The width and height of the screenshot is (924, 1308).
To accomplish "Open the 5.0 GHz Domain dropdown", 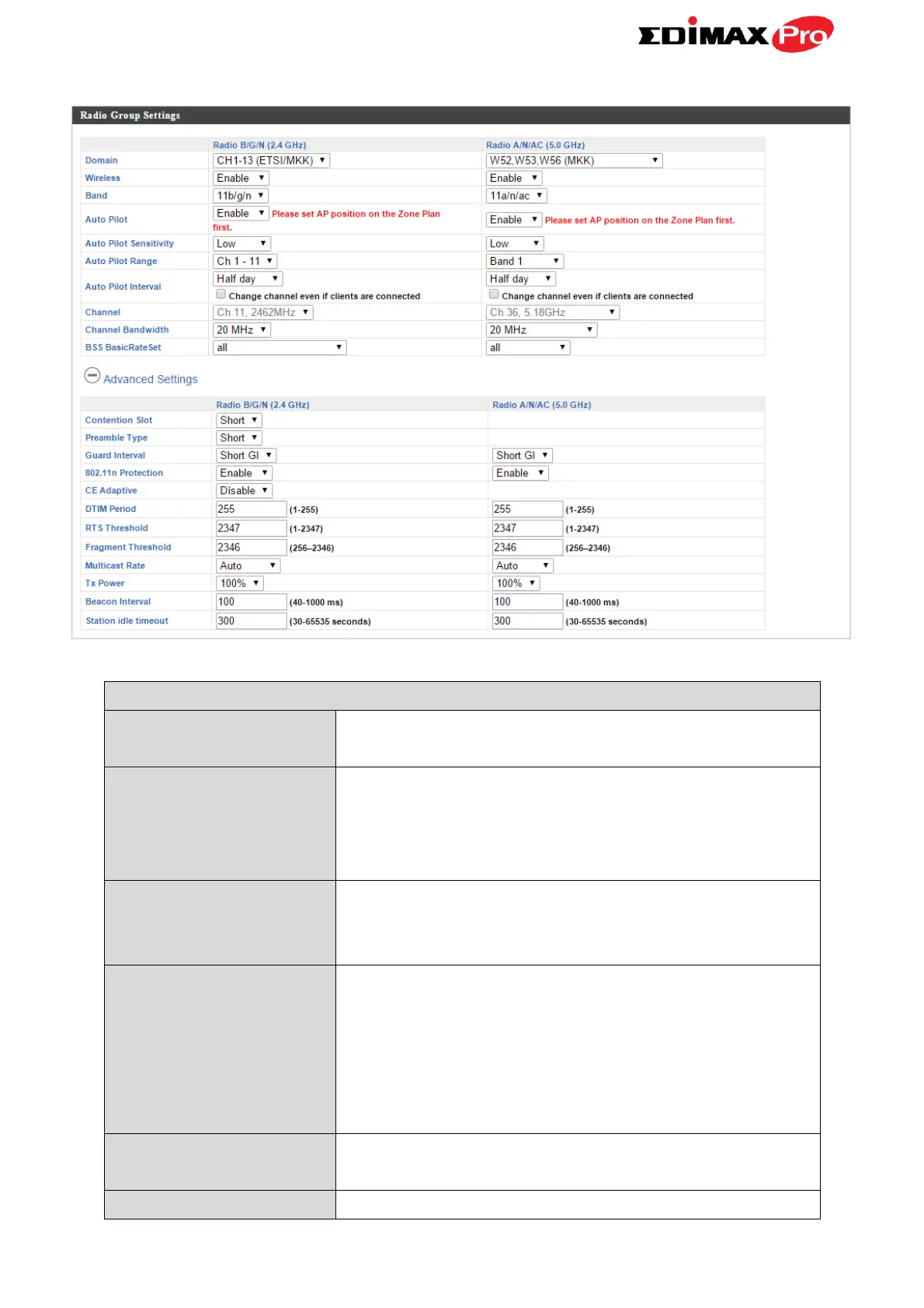I will click(x=574, y=161).
